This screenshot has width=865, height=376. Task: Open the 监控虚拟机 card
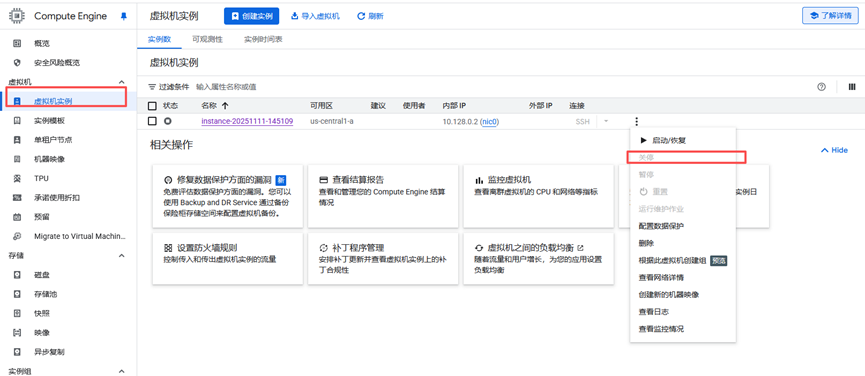coord(539,196)
